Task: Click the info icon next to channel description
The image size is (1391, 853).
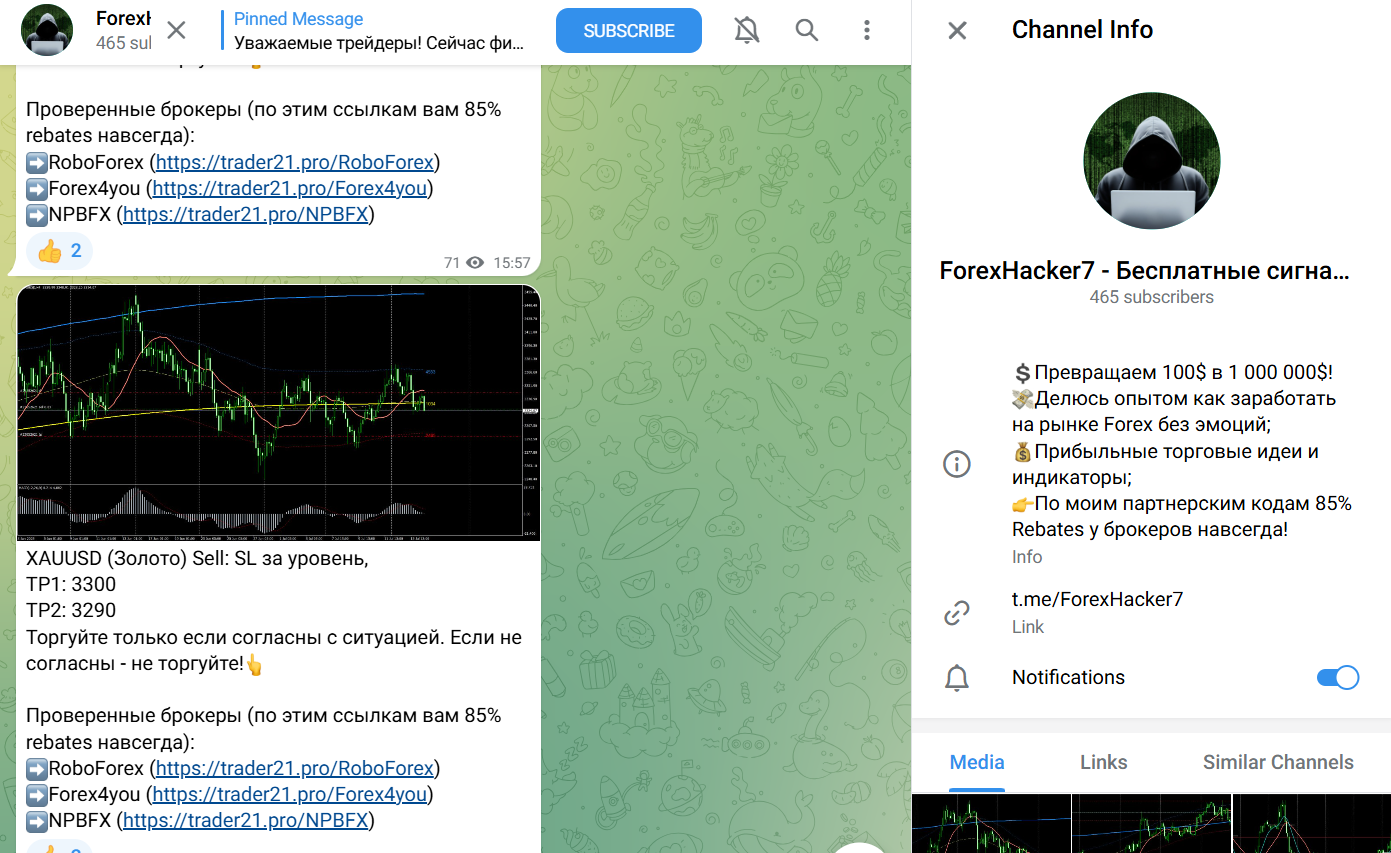Action: 957,463
